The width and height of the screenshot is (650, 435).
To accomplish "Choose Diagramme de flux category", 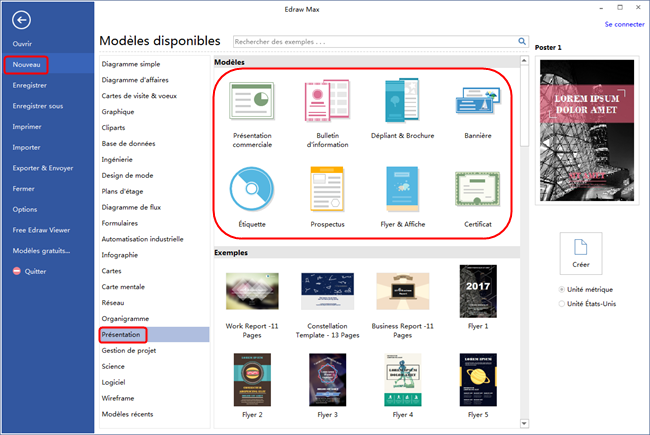I will [131, 207].
